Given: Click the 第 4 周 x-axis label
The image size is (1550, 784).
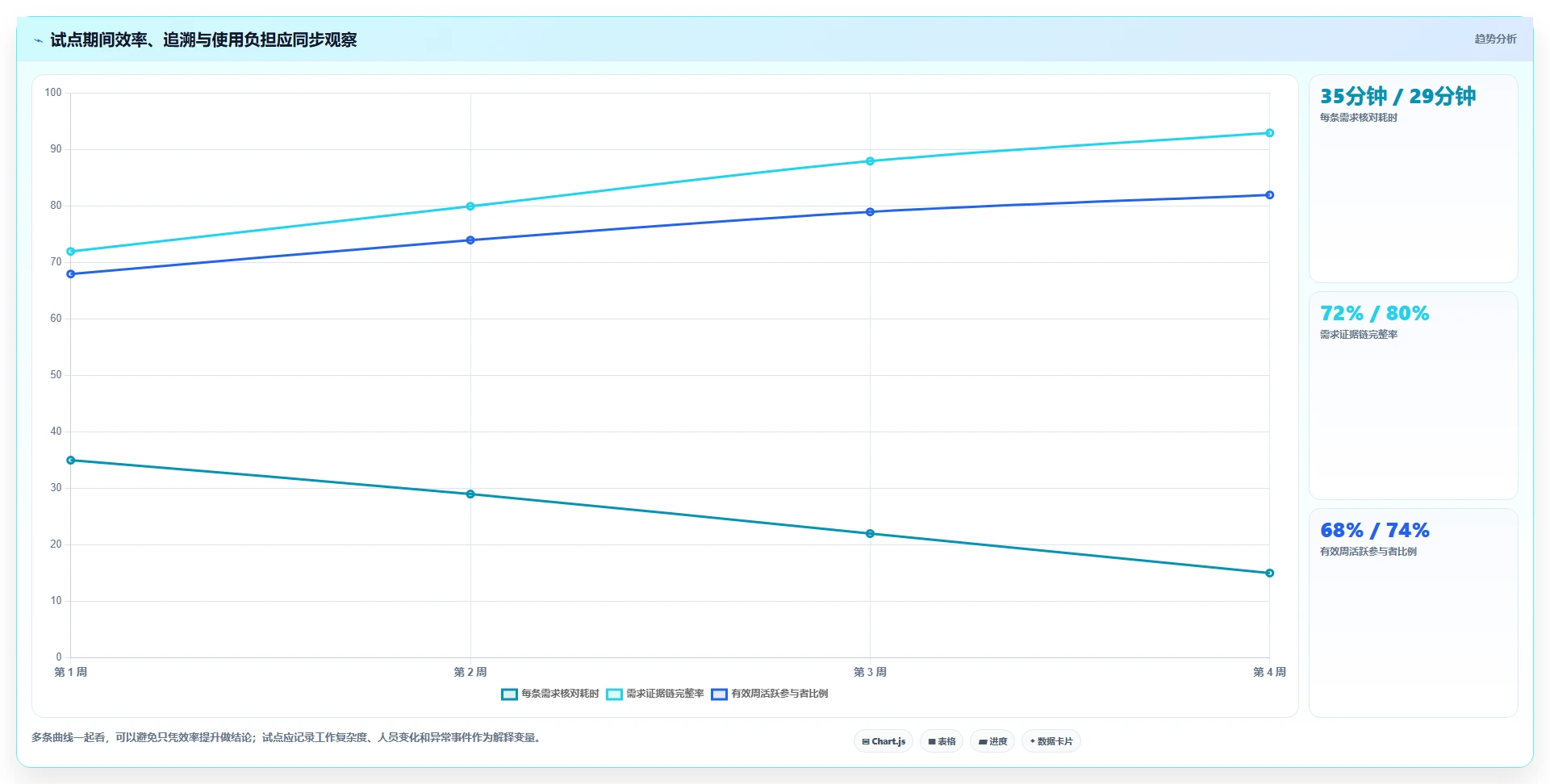Looking at the screenshot, I should 1269,672.
